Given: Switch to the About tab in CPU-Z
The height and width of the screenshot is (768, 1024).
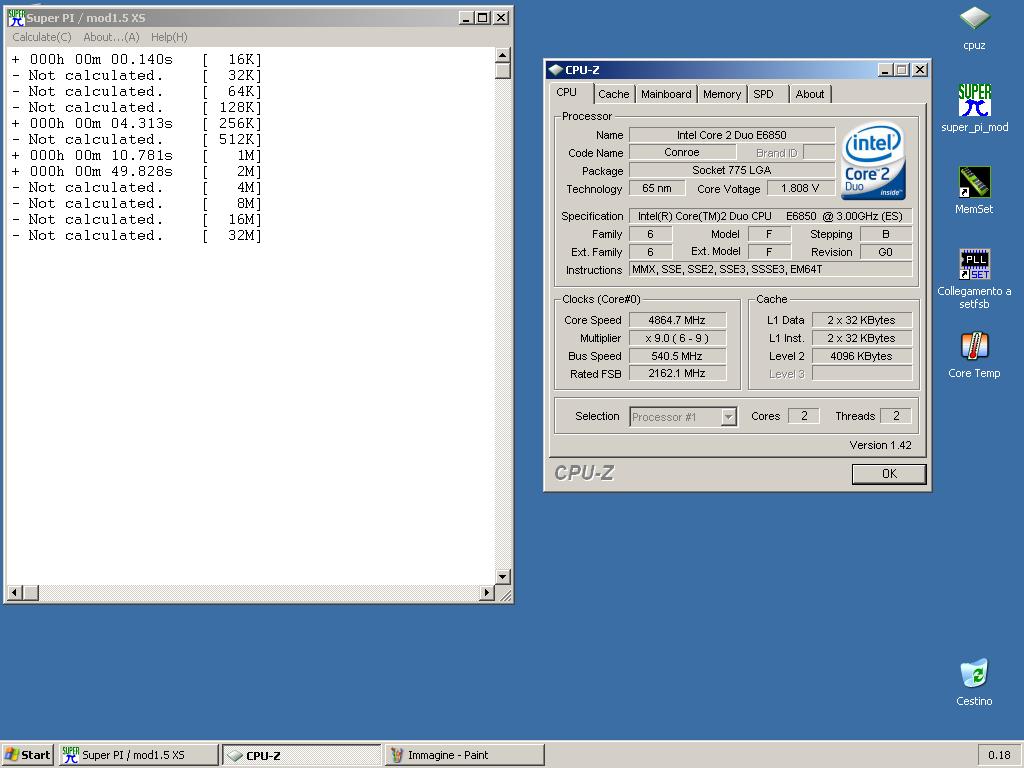Looking at the screenshot, I should [810, 94].
